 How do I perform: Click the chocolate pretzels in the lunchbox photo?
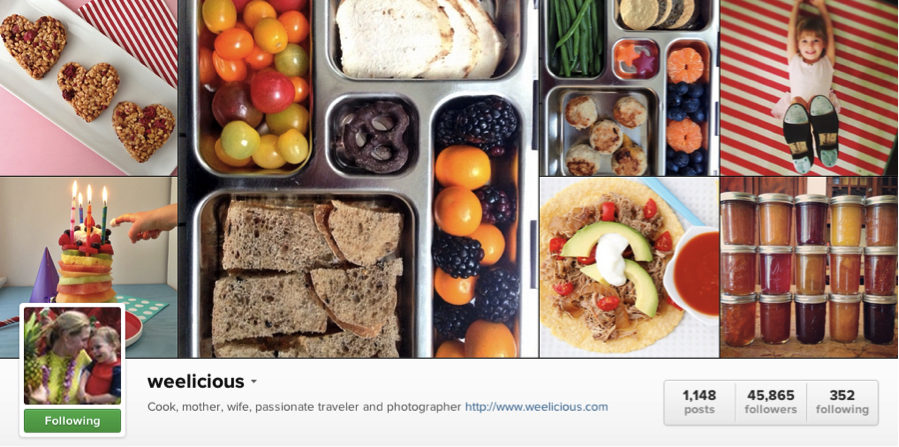pyautogui.click(x=373, y=136)
